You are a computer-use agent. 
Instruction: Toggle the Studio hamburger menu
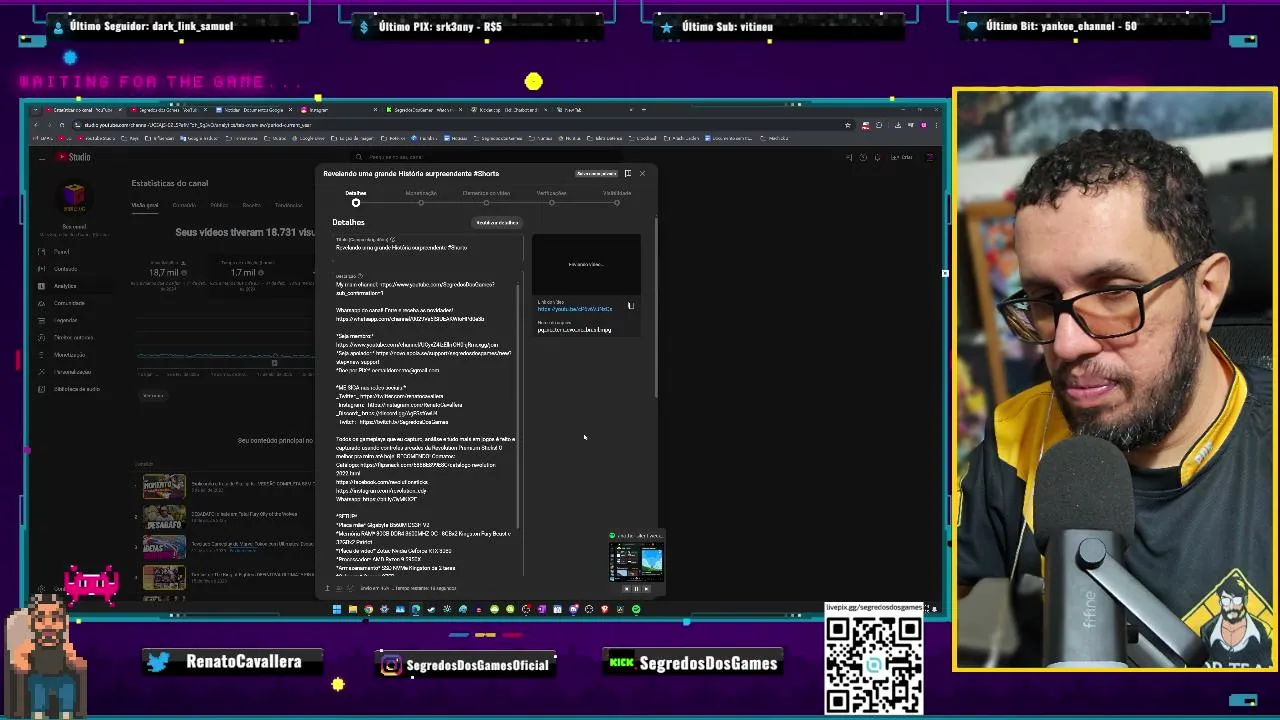click(x=41, y=157)
